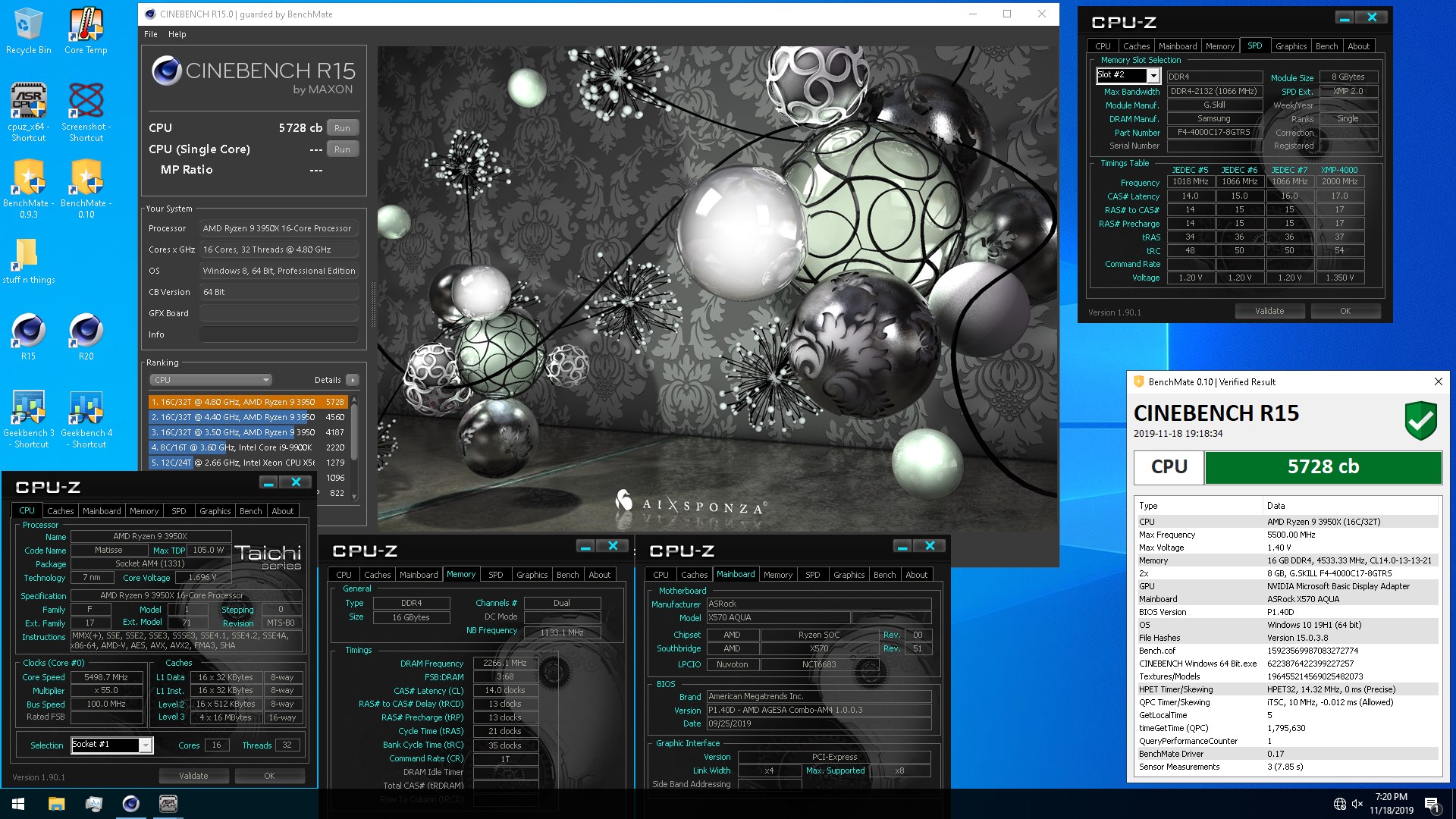Open Geekbench 3 shortcut icon
The height and width of the screenshot is (819, 1456).
(28, 419)
